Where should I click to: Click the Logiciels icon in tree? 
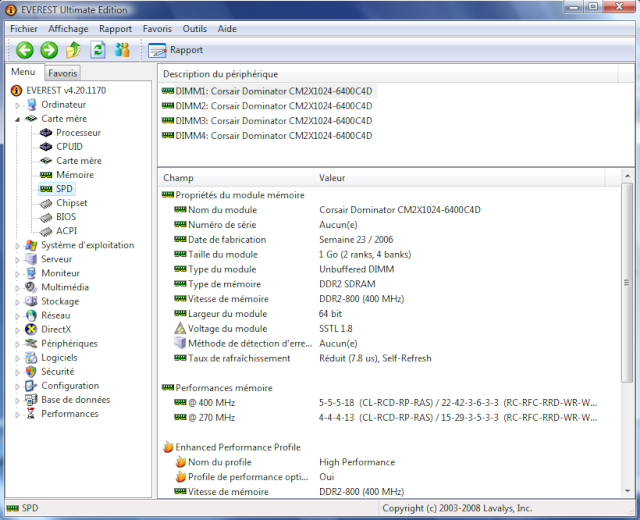point(31,358)
